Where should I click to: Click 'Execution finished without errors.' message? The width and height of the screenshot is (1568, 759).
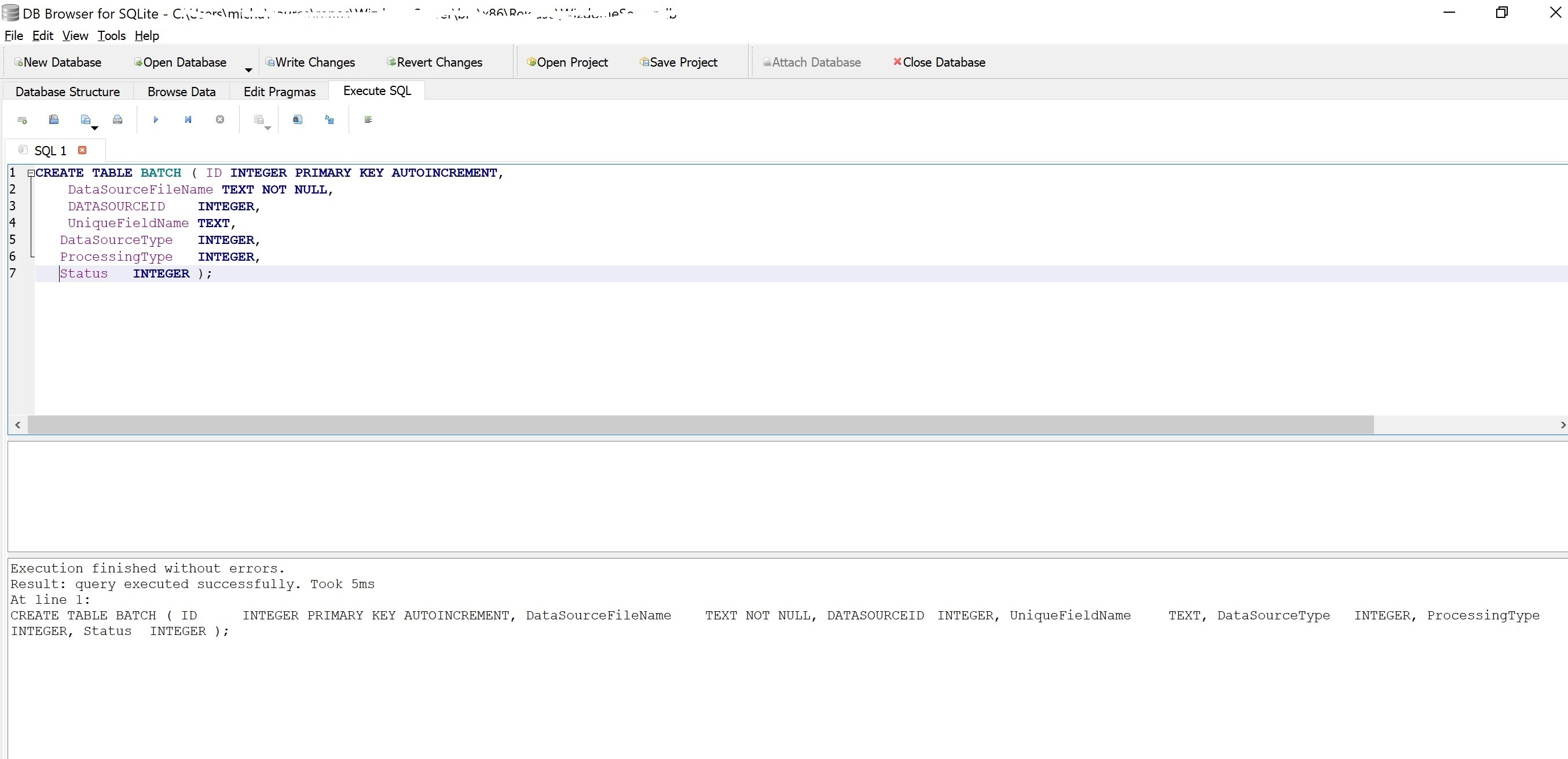[x=147, y=568]
